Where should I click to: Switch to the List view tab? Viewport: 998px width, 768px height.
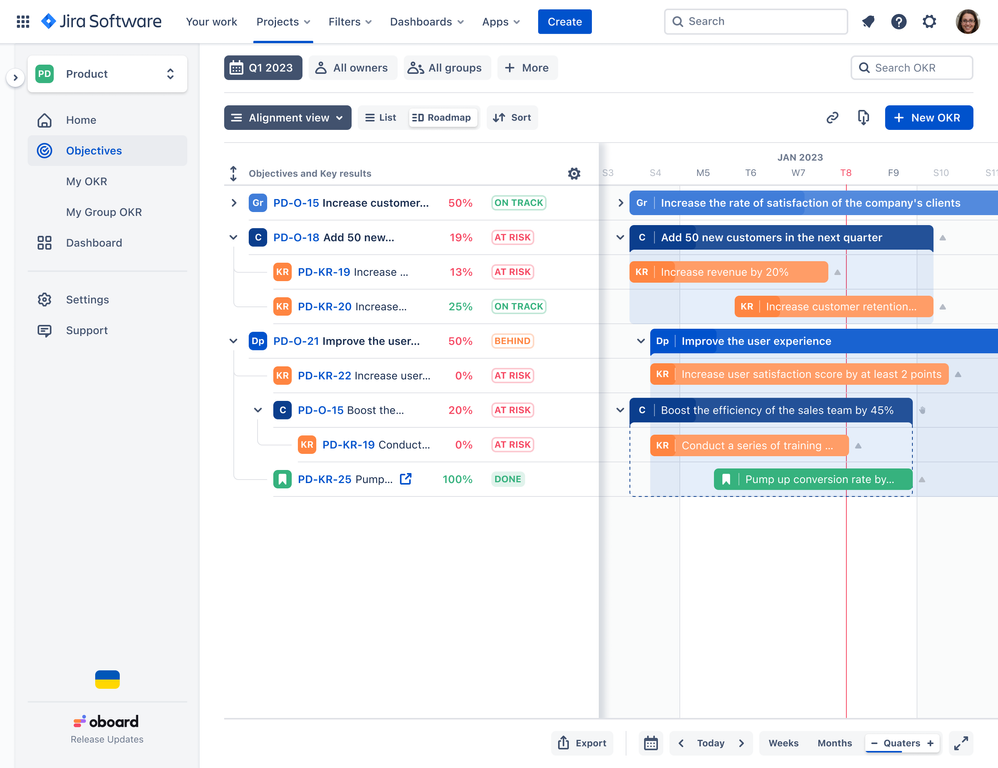click(x=381, y=117)
